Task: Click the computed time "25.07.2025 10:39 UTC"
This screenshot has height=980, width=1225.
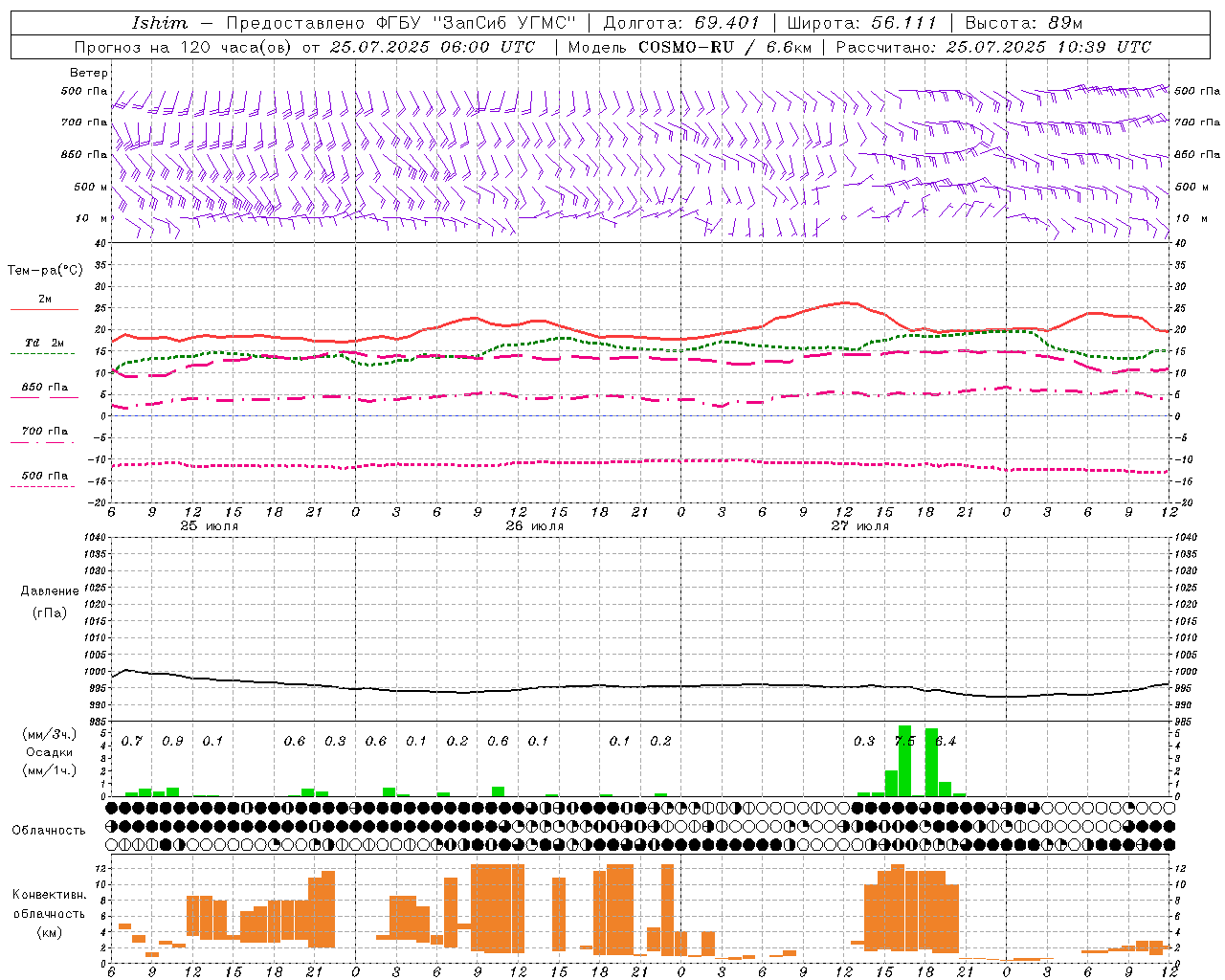Action: (1049, 47)
